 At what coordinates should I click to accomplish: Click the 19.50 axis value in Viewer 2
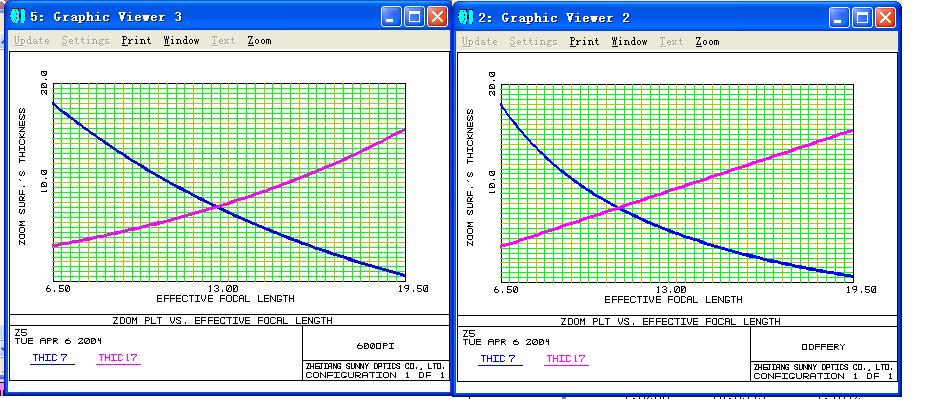point(860,290)
